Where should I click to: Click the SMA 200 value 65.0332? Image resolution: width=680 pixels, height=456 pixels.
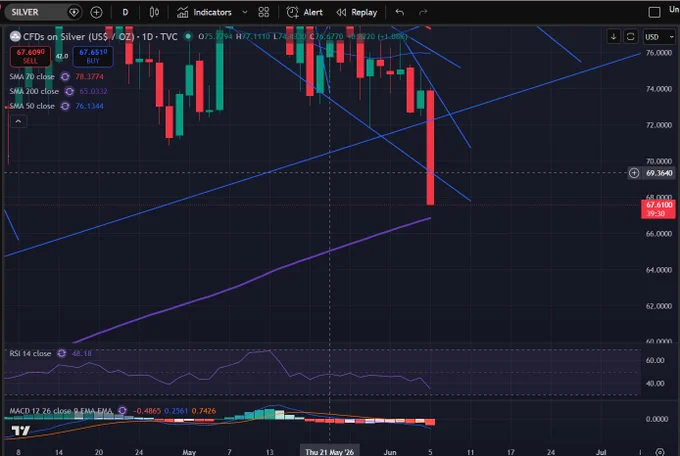93,92
